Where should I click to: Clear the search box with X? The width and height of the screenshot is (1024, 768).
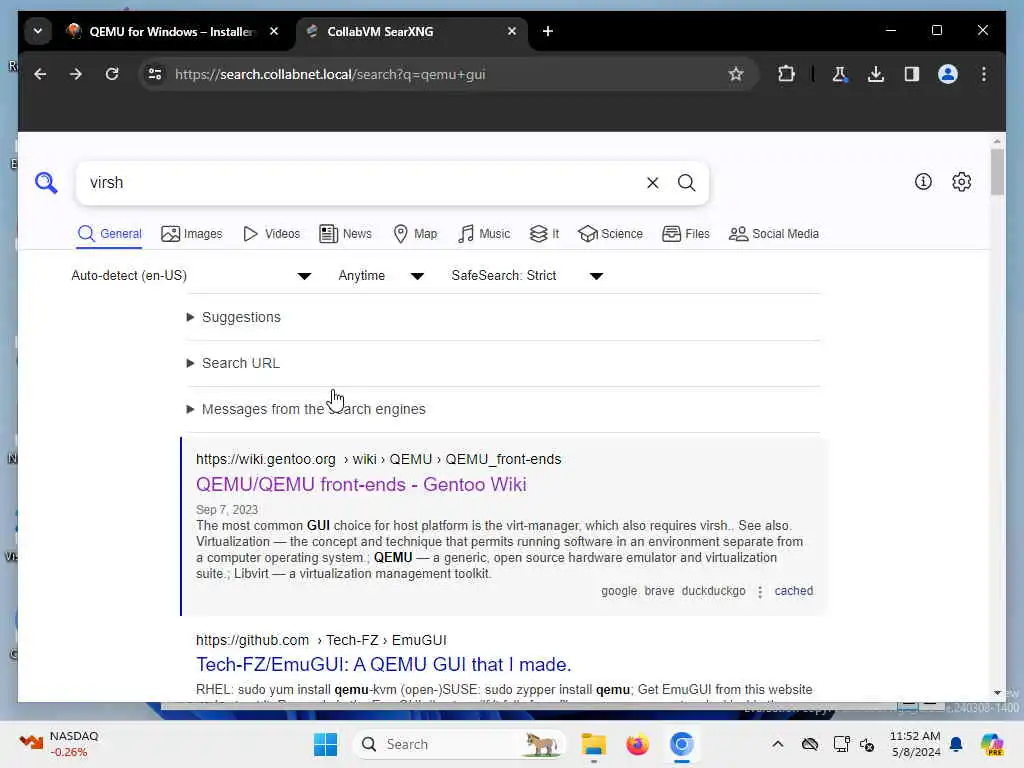[x=652, y=183]
